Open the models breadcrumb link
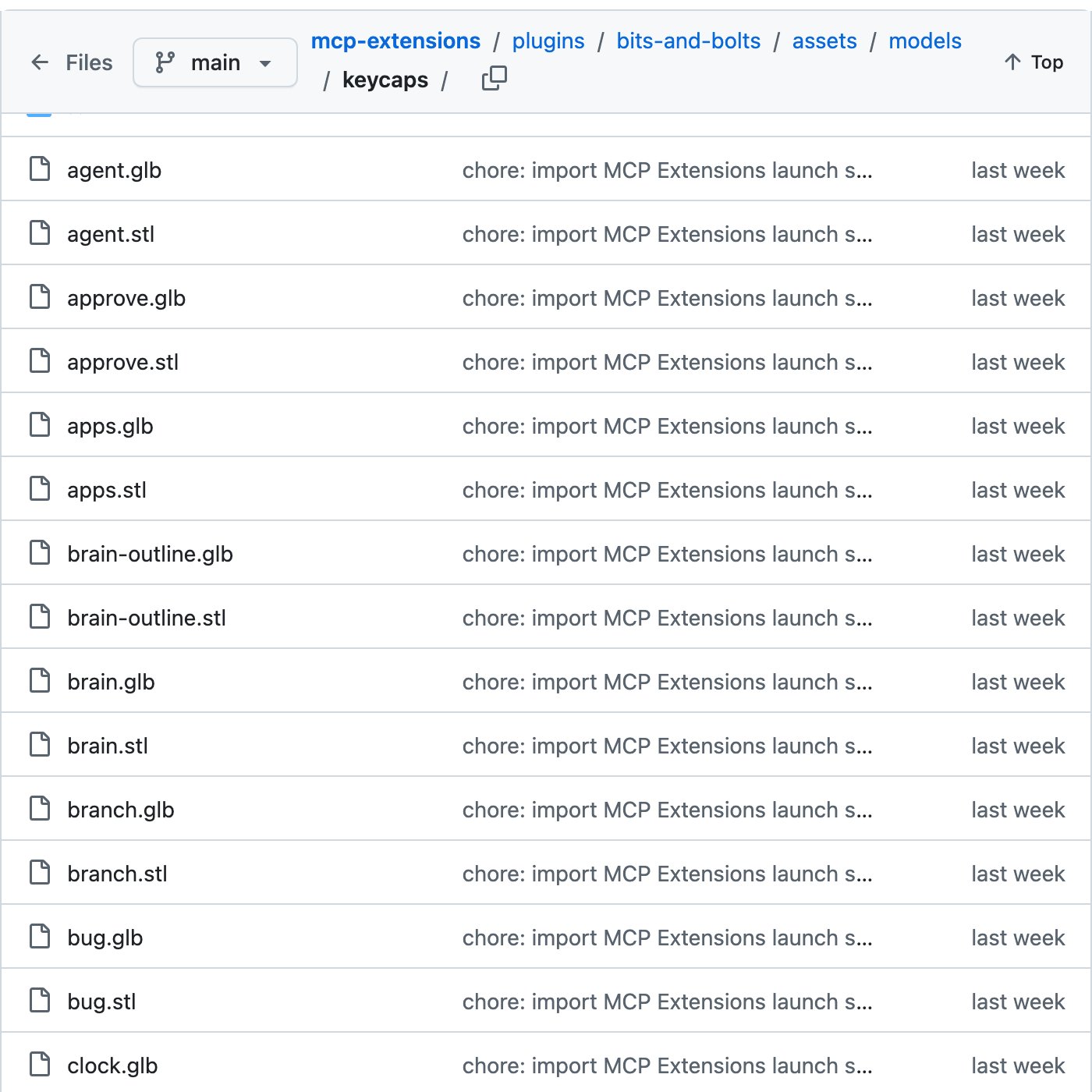Screen dimensions: 1092x1092 [x=925, y=41]
